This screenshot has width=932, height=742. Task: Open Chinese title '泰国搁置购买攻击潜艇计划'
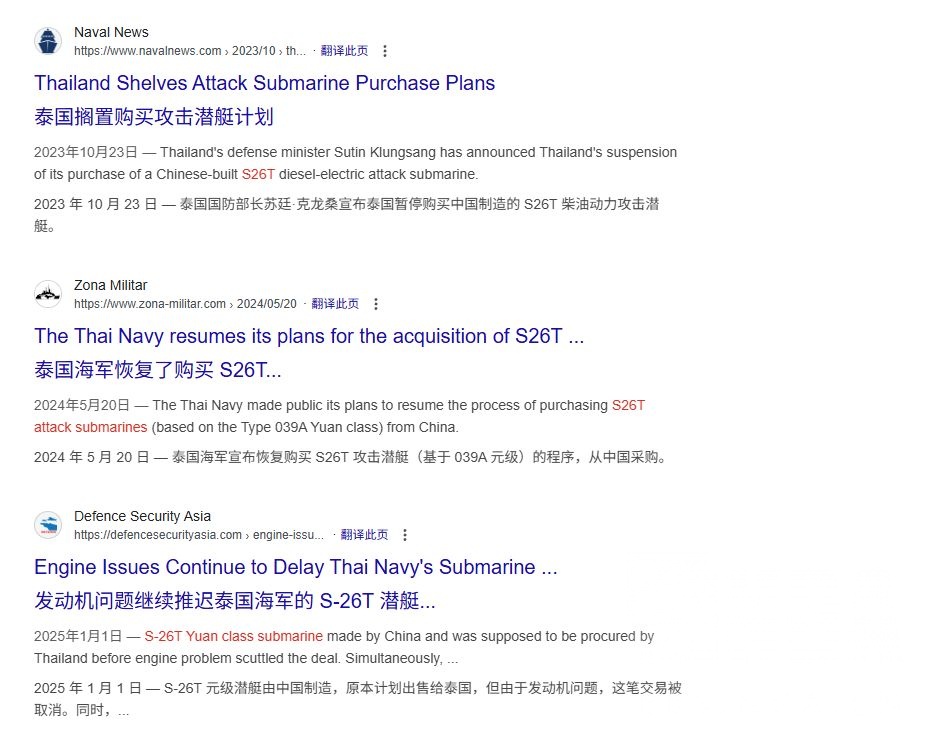coord(154,117)
